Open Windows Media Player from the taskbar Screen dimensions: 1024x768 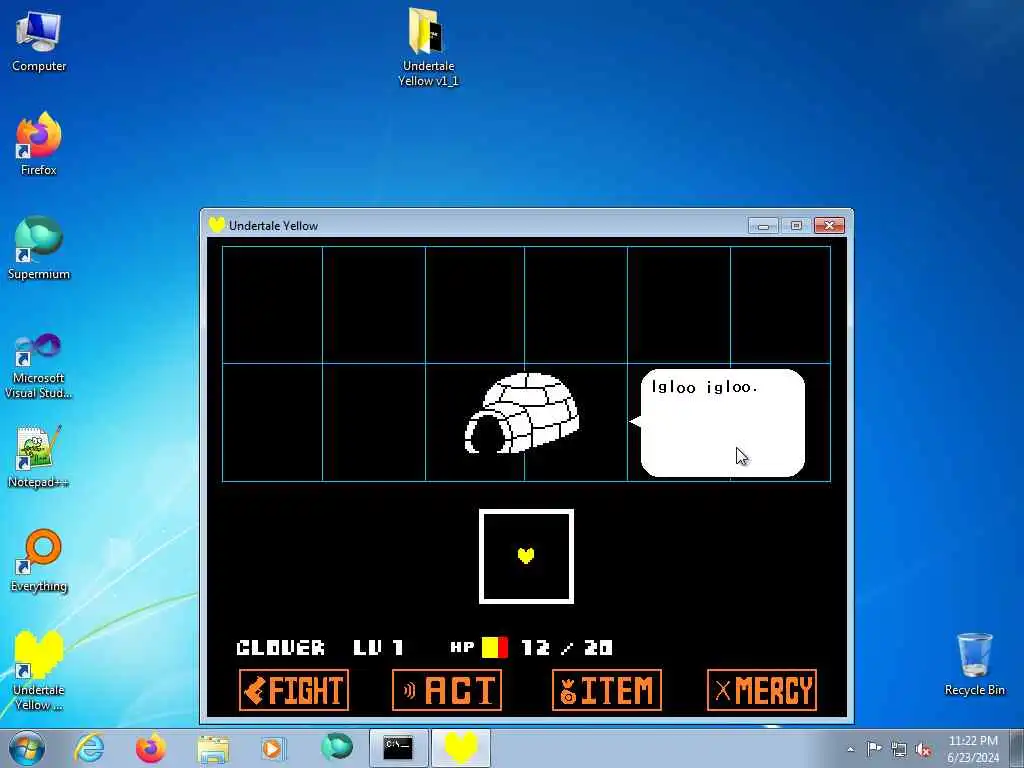pyautogui.click(x=272, y=748)
